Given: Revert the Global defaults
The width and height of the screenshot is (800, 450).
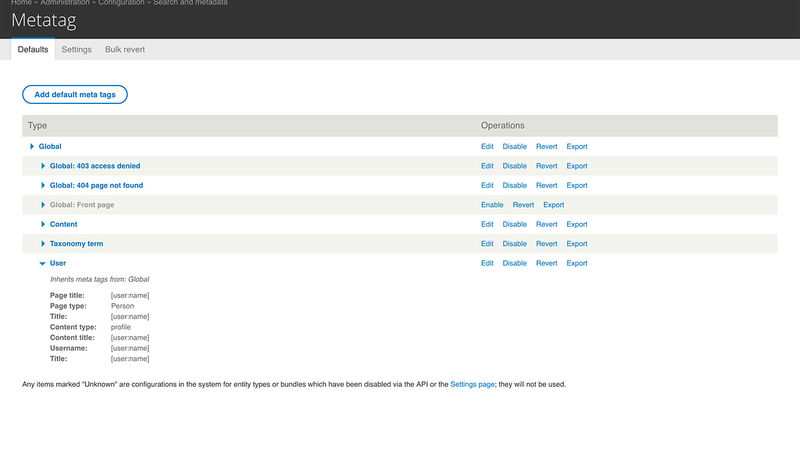Looking at the screenshot, I should point(546,146).
